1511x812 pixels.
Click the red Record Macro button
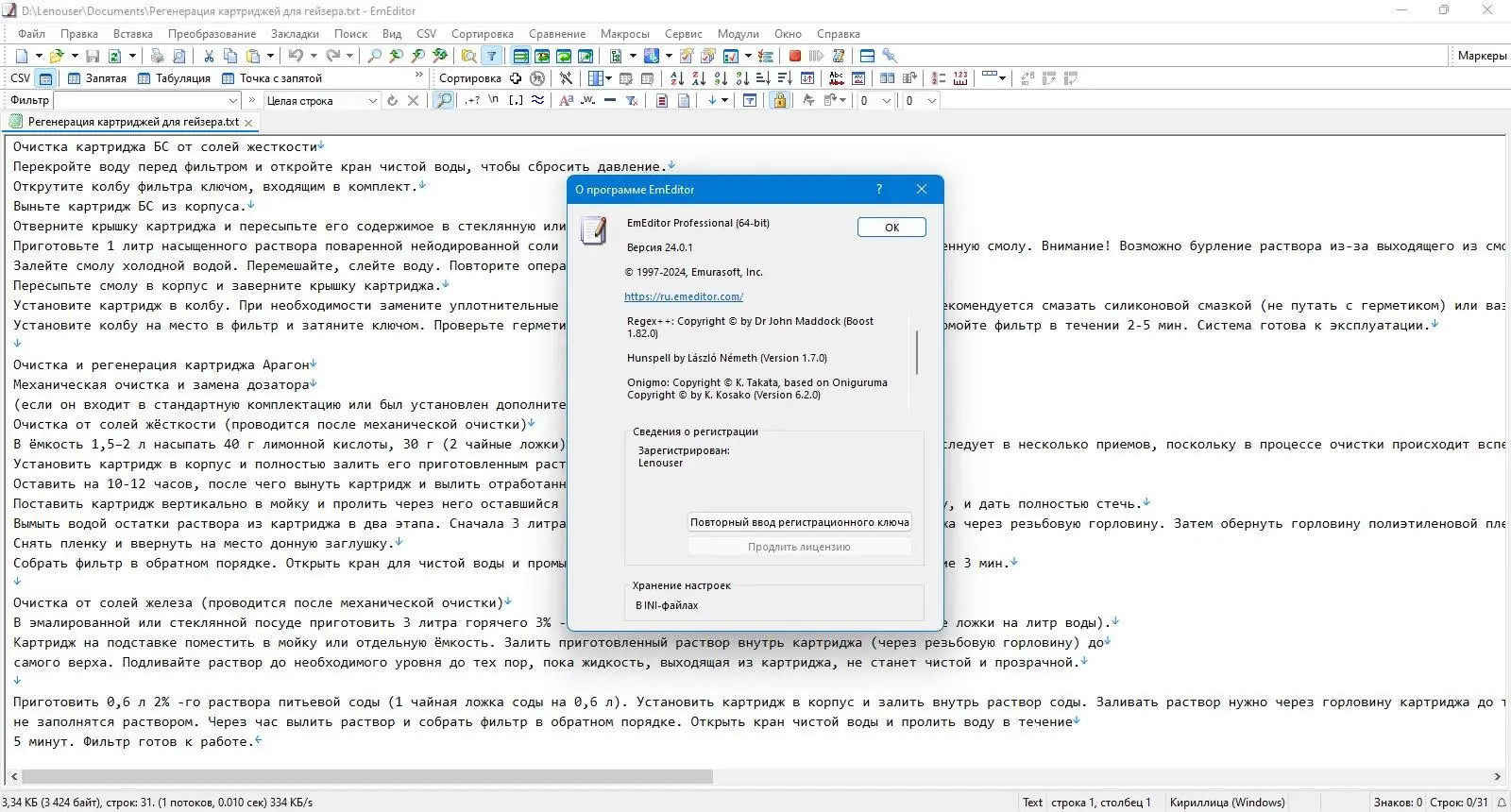click(x=794, y=56)
